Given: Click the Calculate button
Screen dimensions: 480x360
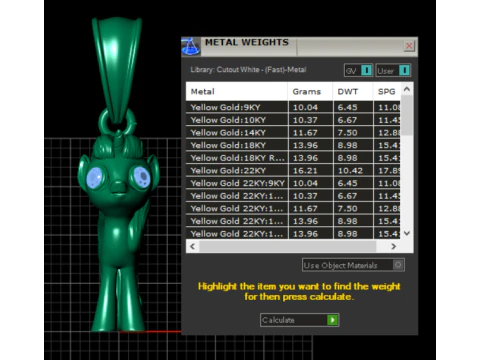Looking at the screenshot, I should pos(299,320).
